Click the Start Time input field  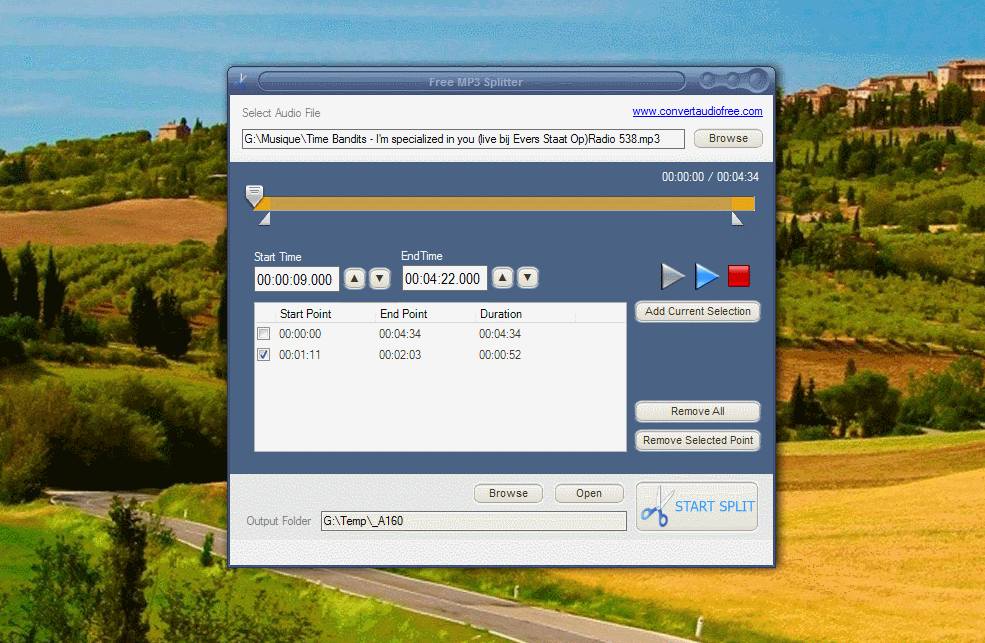click(297, 279)
